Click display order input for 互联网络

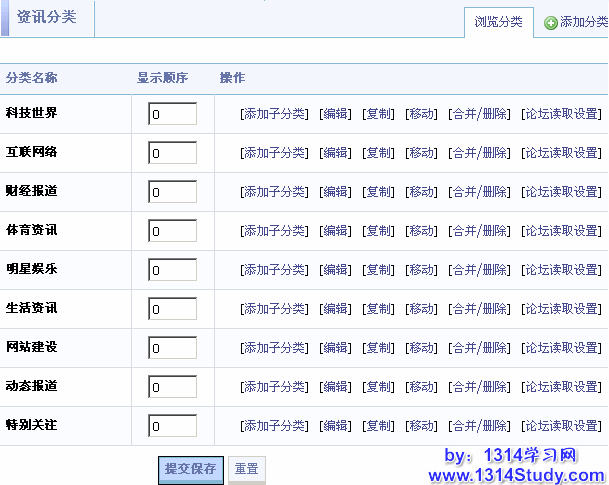172,153
